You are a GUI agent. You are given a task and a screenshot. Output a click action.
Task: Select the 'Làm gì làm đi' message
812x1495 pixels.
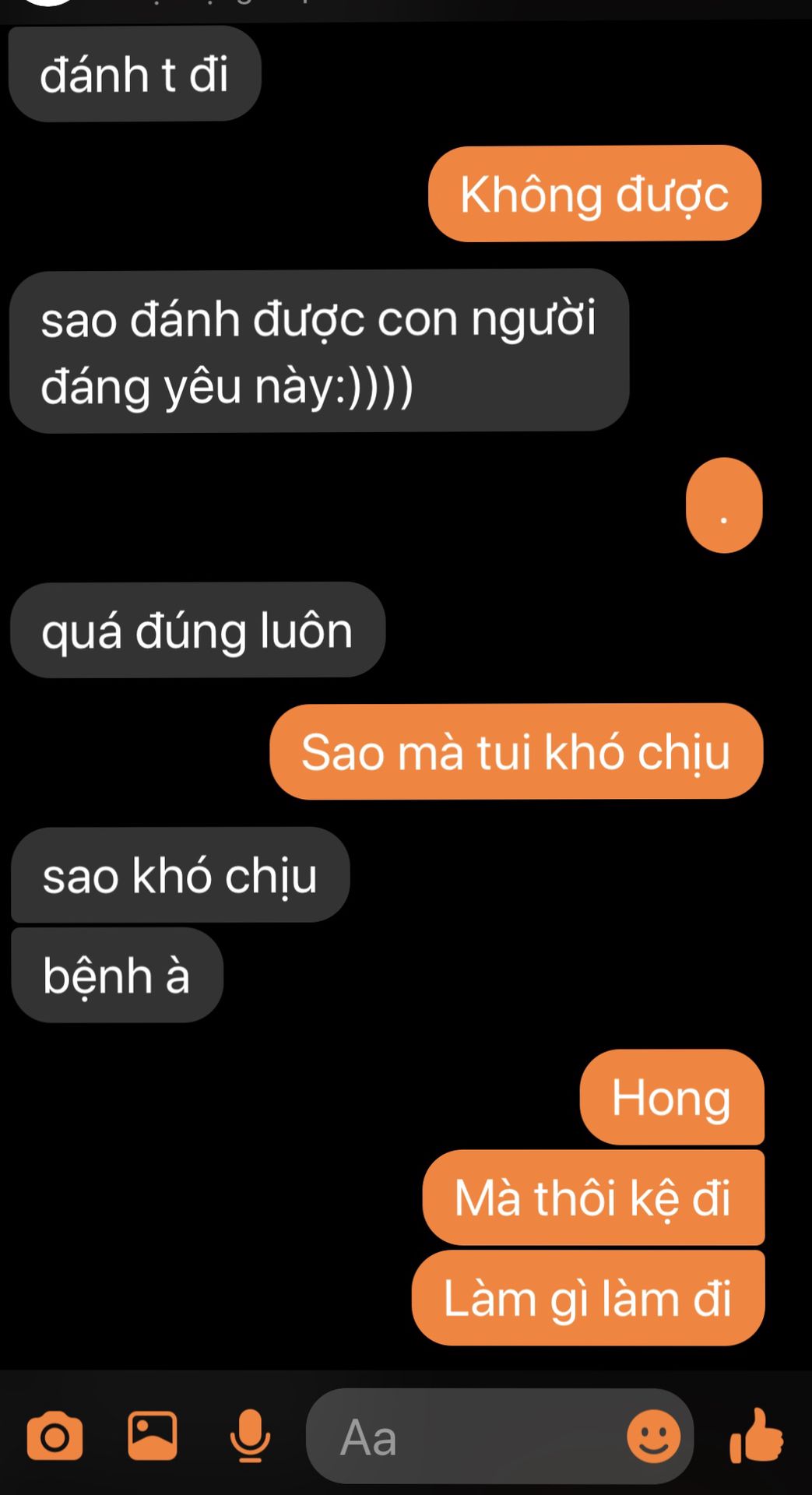point(588,1298)
